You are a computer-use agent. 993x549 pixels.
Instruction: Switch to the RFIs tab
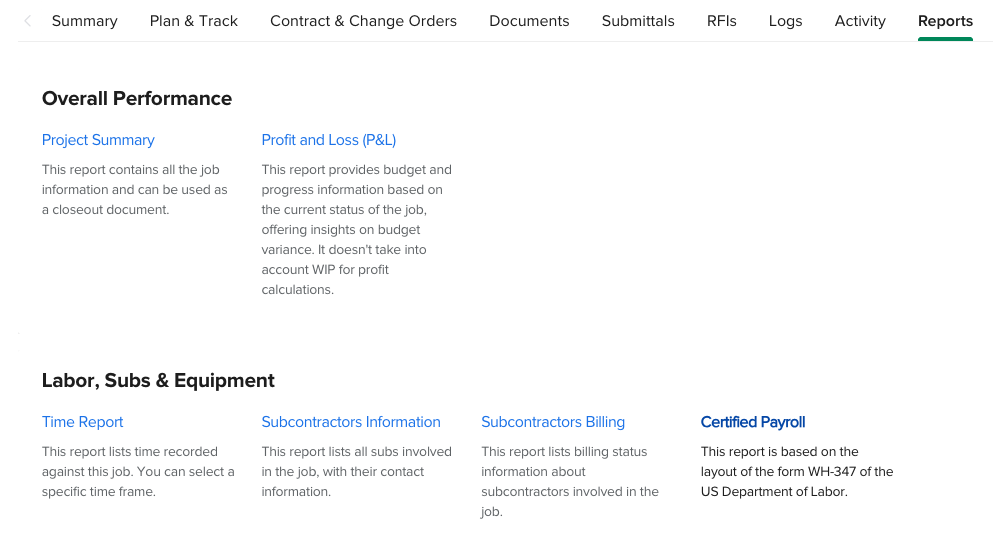tap(721, 21)
